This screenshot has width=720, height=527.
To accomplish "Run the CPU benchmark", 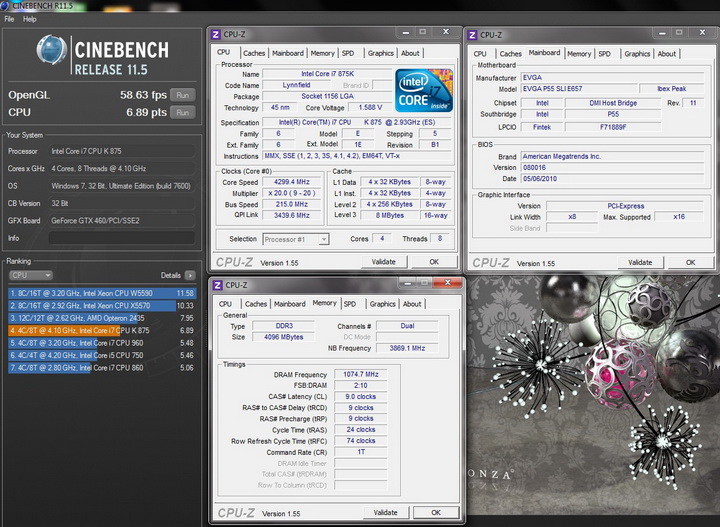I will coord(182,112).
